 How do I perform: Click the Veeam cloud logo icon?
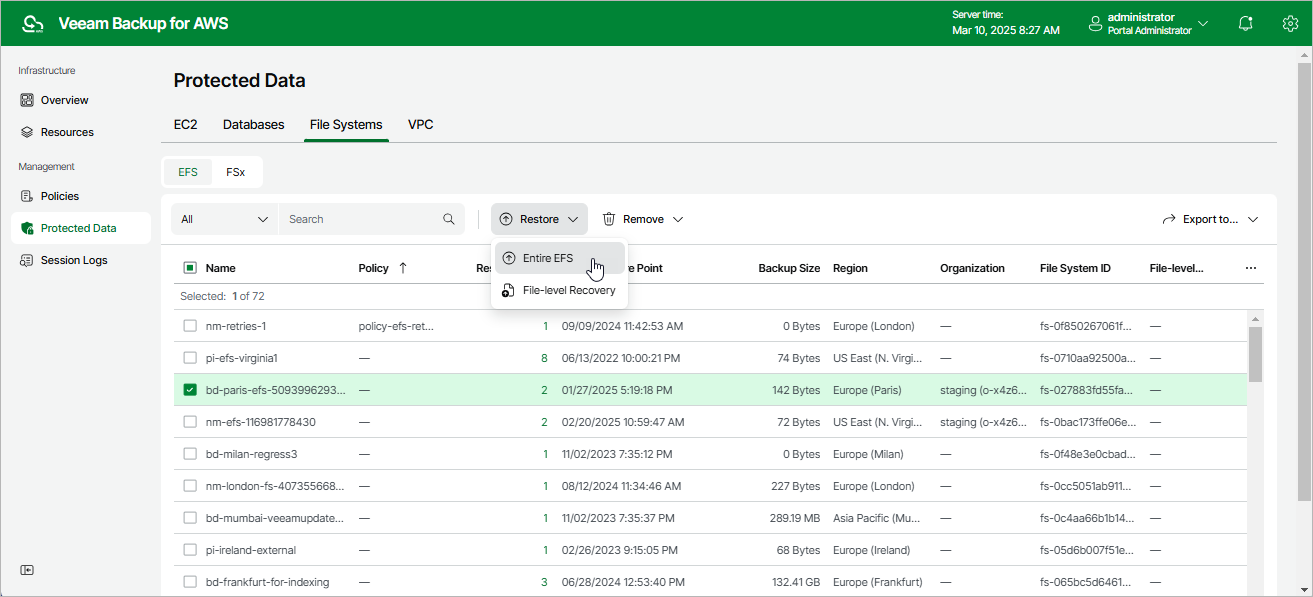click(x=33, y=23)
